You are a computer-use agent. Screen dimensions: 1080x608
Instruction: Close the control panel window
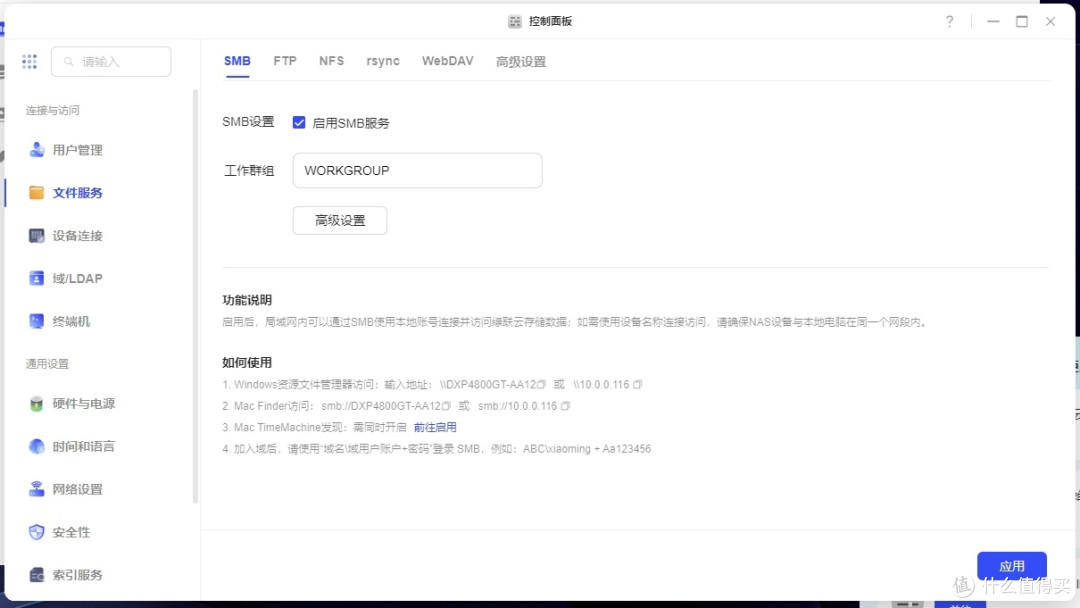[1050, 21]
